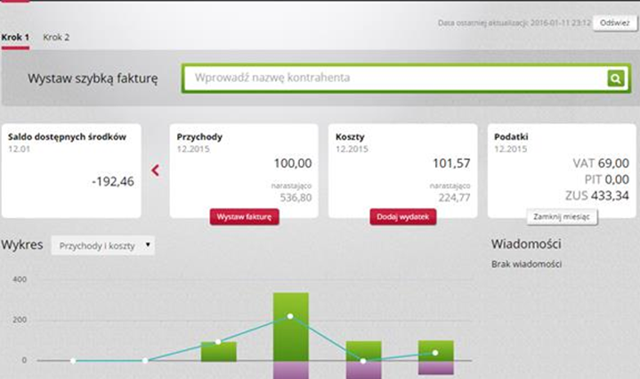The width and height of the screenshot is (640, 379).
Task: Open the Podatki summary card
Action: tap(562, 171)
